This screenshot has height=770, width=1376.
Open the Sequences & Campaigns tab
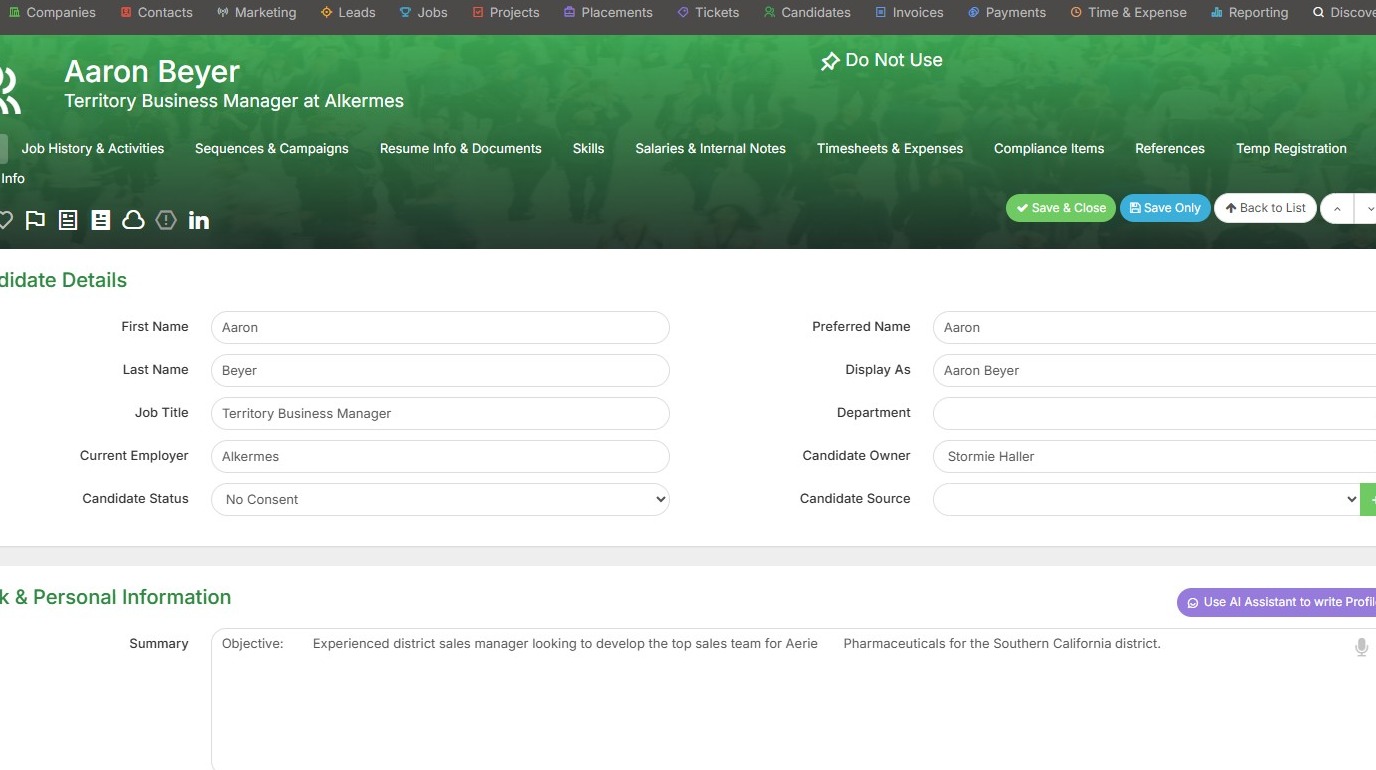[272, 148]
